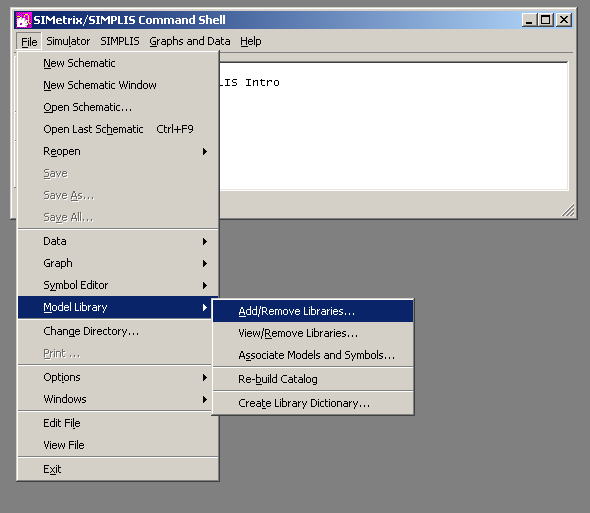Select Re-build Catalog submenu item
This screenshot has height=513, width=590.
313,379
